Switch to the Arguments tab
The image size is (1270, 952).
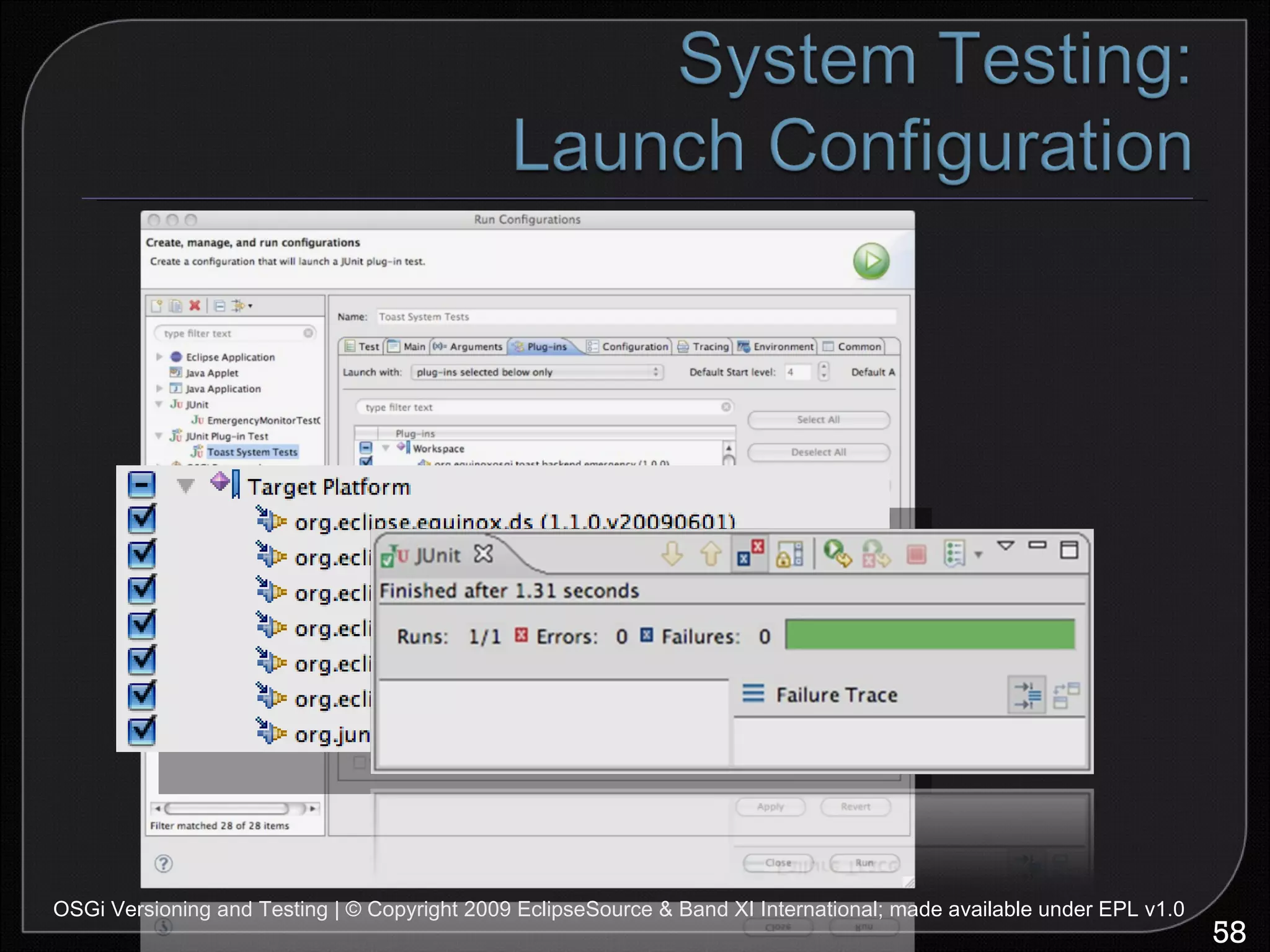[469, 346]
